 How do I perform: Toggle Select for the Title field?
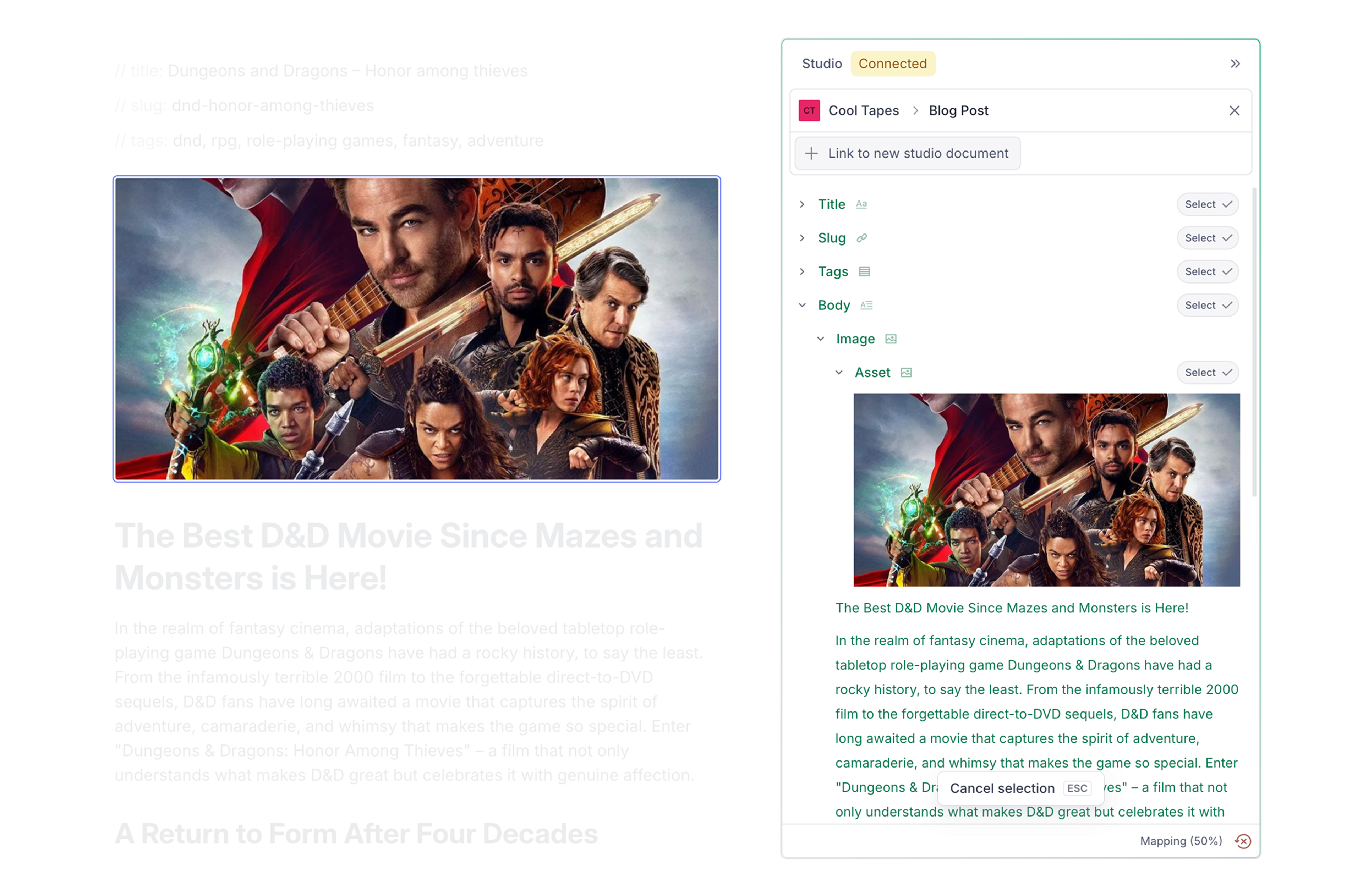pos(1207,204)
